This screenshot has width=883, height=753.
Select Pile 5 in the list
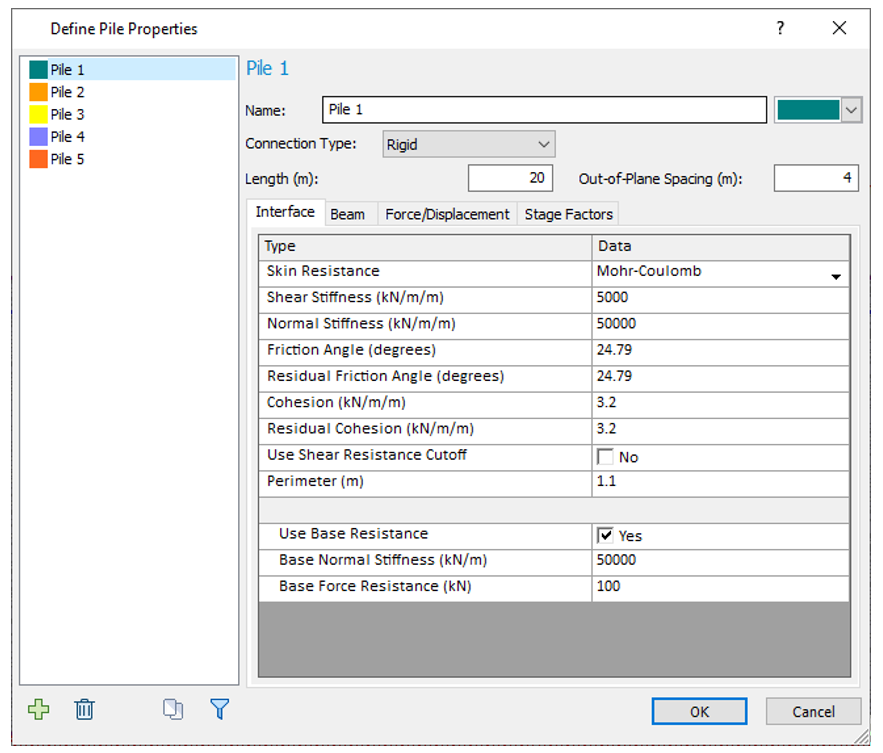[68, 159]
